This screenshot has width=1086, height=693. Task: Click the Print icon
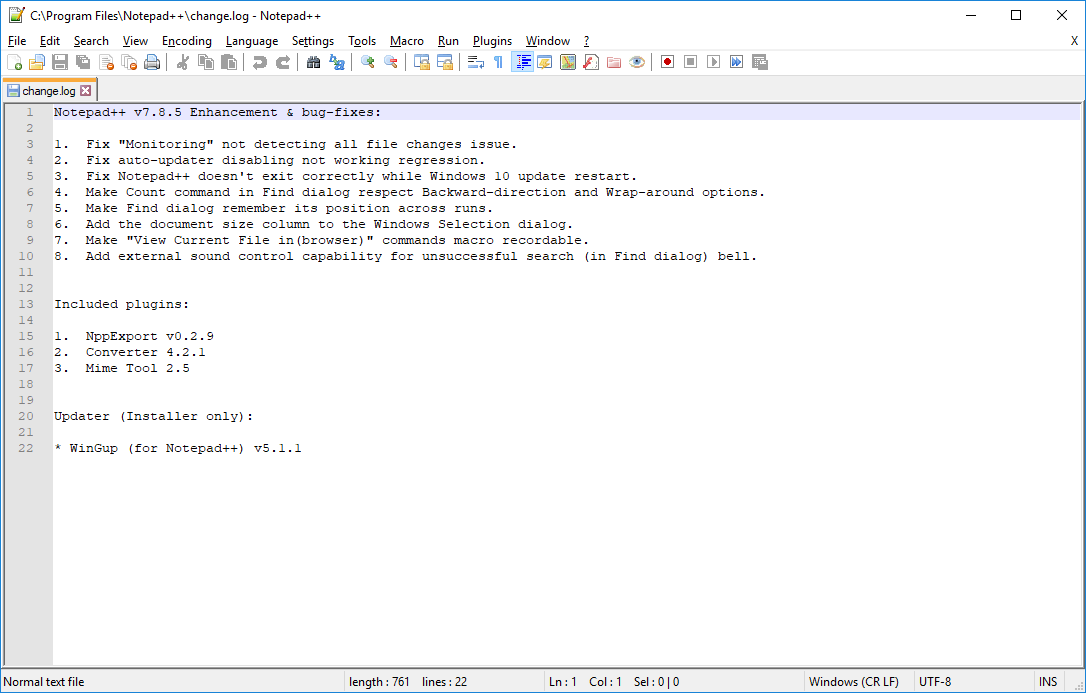point(151,61)
